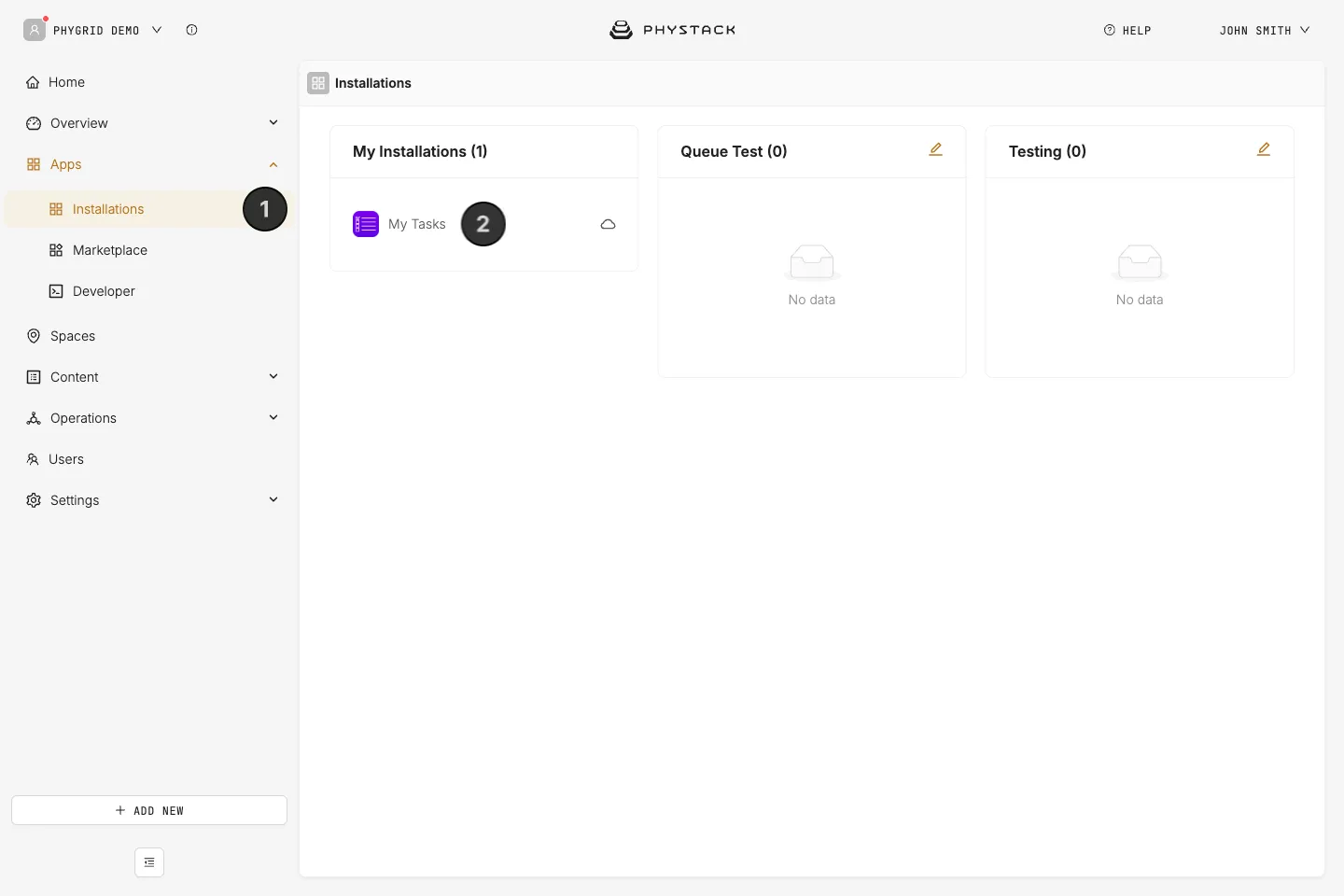1344x896 pixels.
Task: Open Developer from the sidebar
Action: (x=149, y=291)
